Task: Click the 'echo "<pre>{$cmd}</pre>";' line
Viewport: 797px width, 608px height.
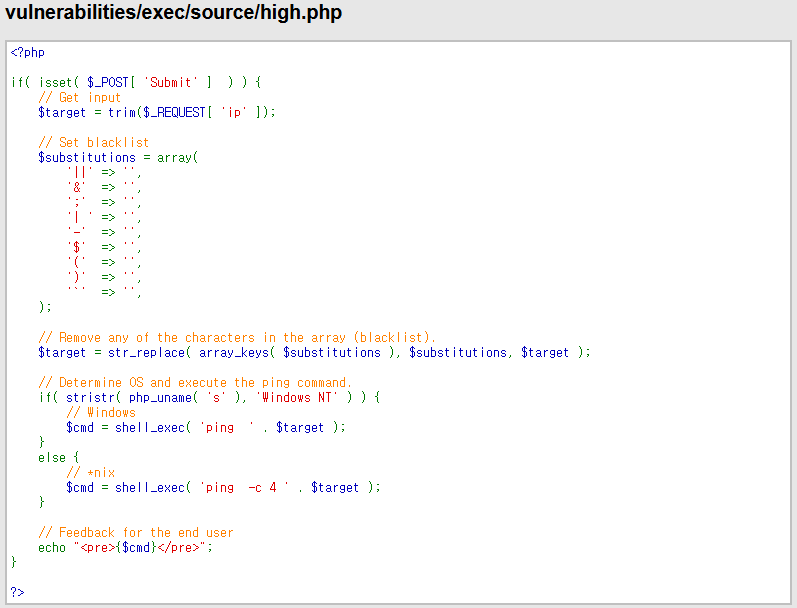Action: (126, 548)
